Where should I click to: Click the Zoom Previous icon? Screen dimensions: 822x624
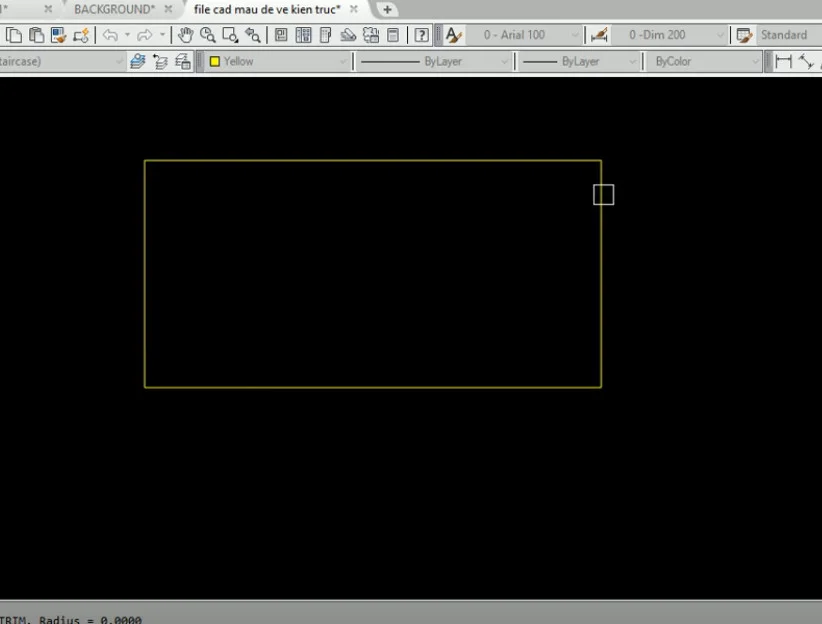coord(253,35)
